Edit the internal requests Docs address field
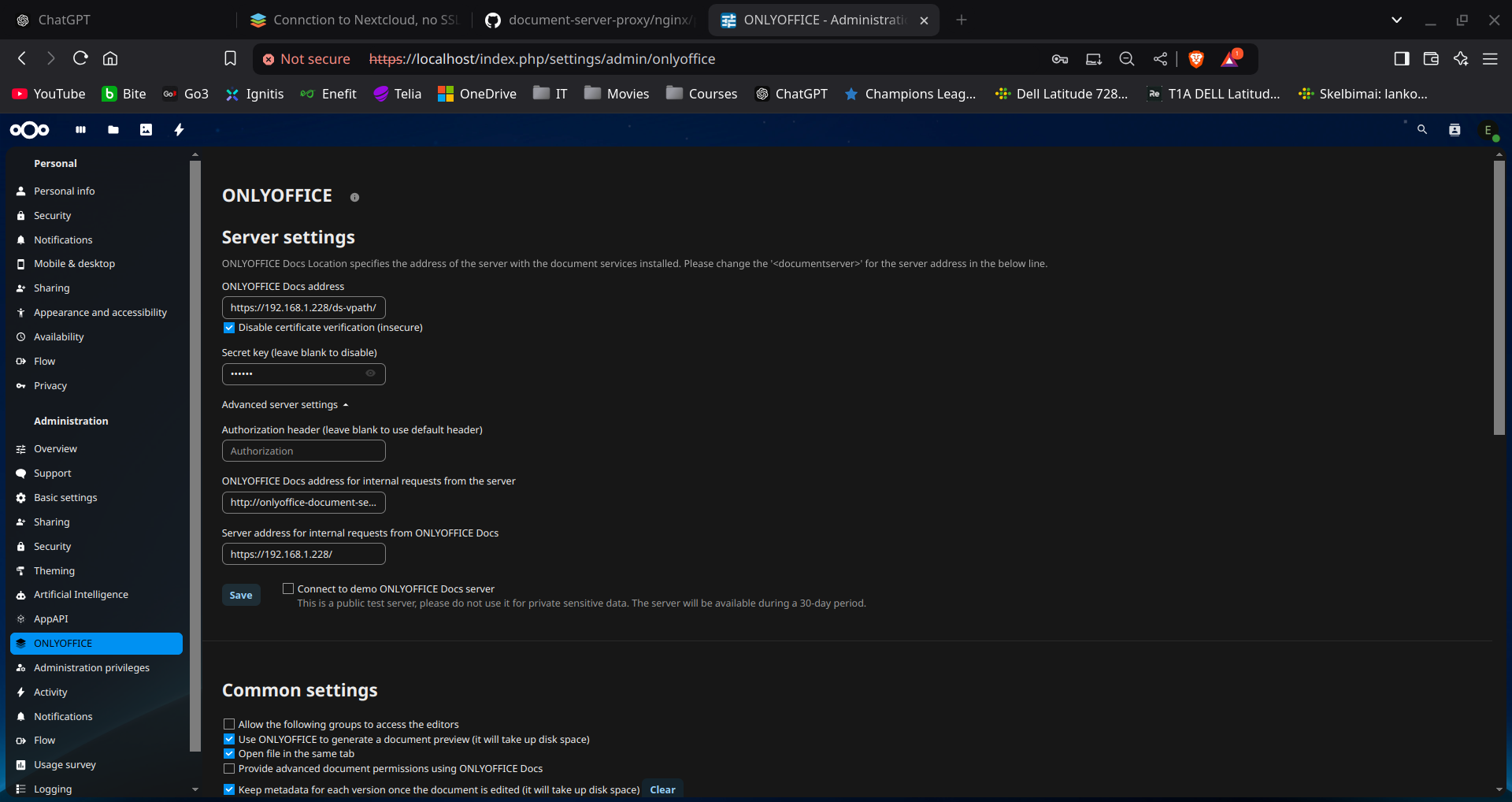 point(303,503)
